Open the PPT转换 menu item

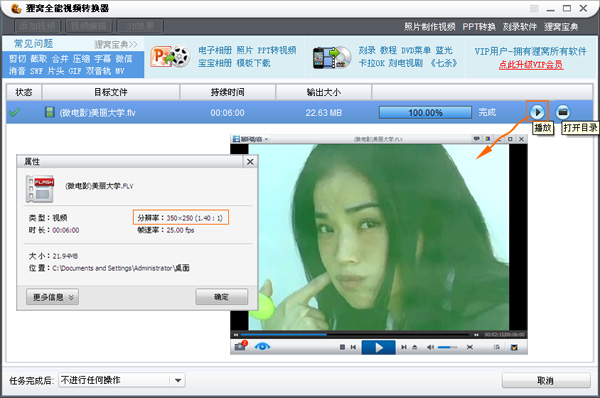479,27
